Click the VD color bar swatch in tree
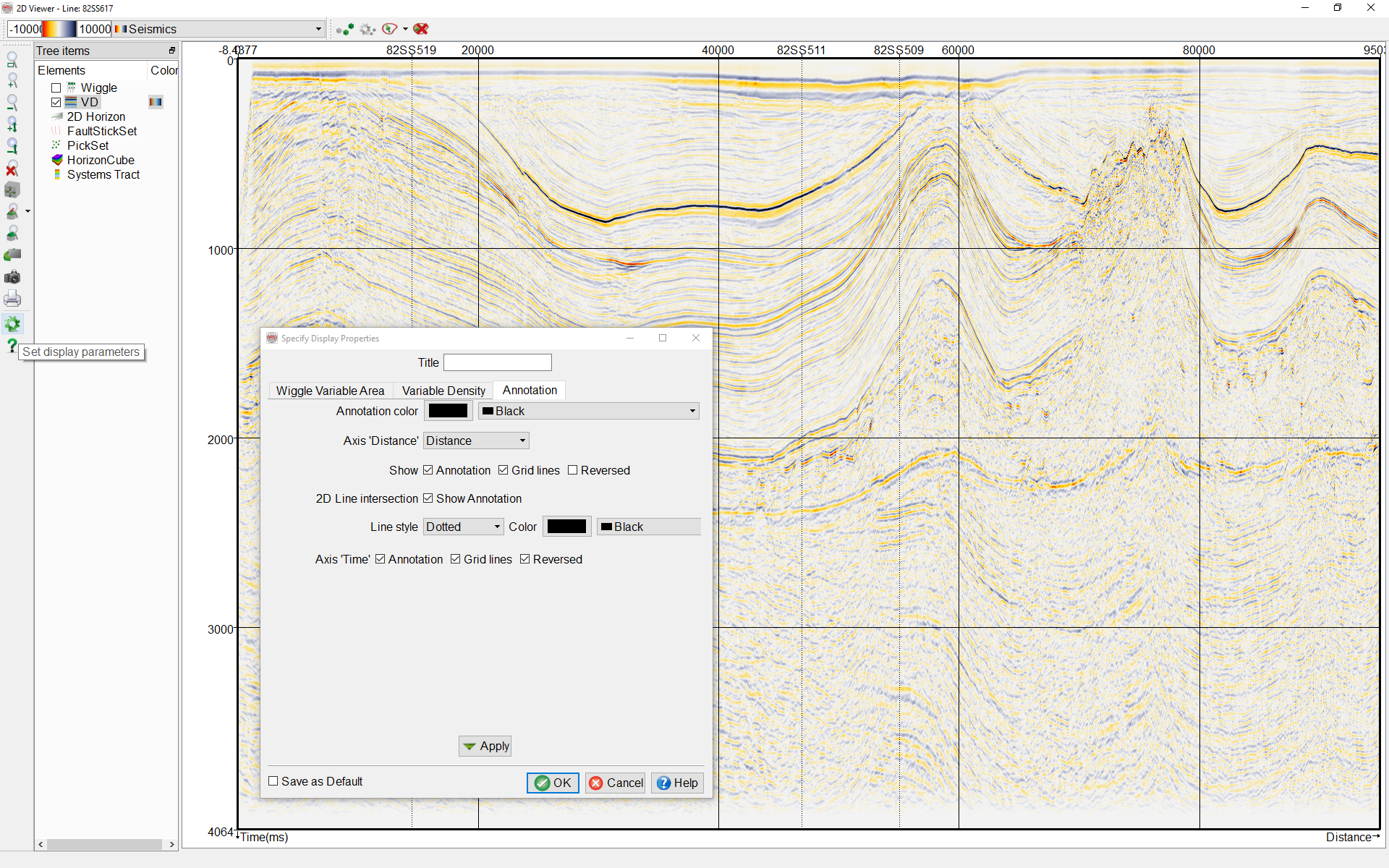Screen dimensions: 1389x868 (x=156, y=102)
